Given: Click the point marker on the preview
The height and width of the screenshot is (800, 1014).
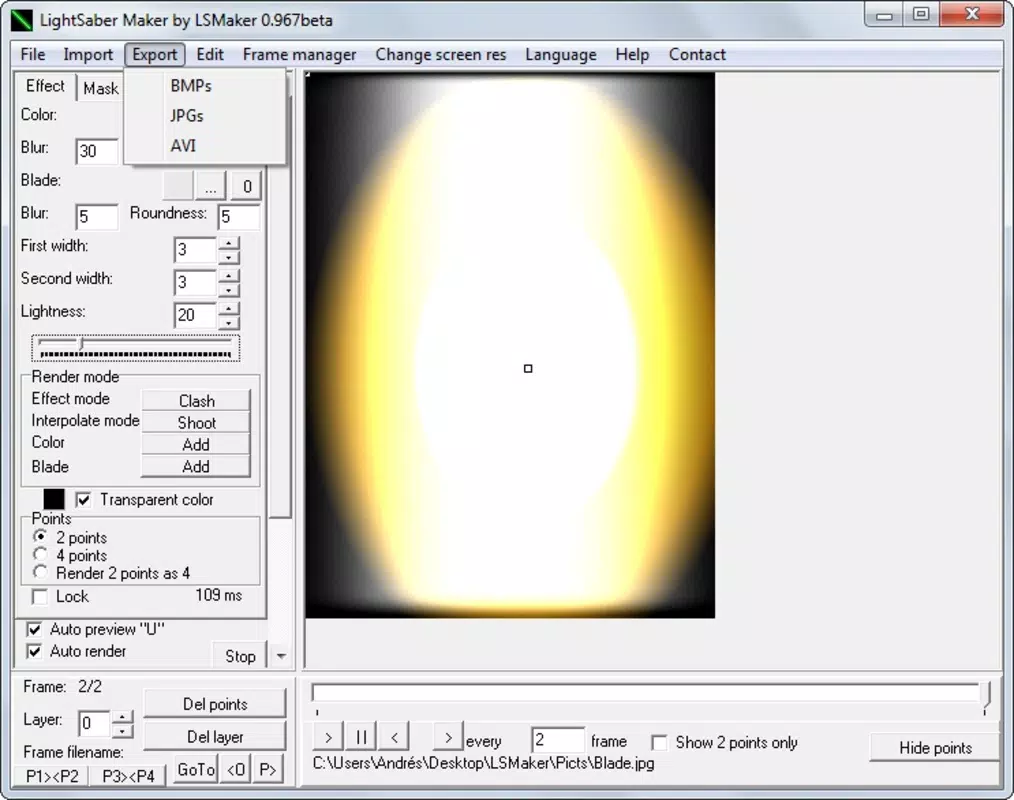Looking at the screenshot, I should (528, 369).
